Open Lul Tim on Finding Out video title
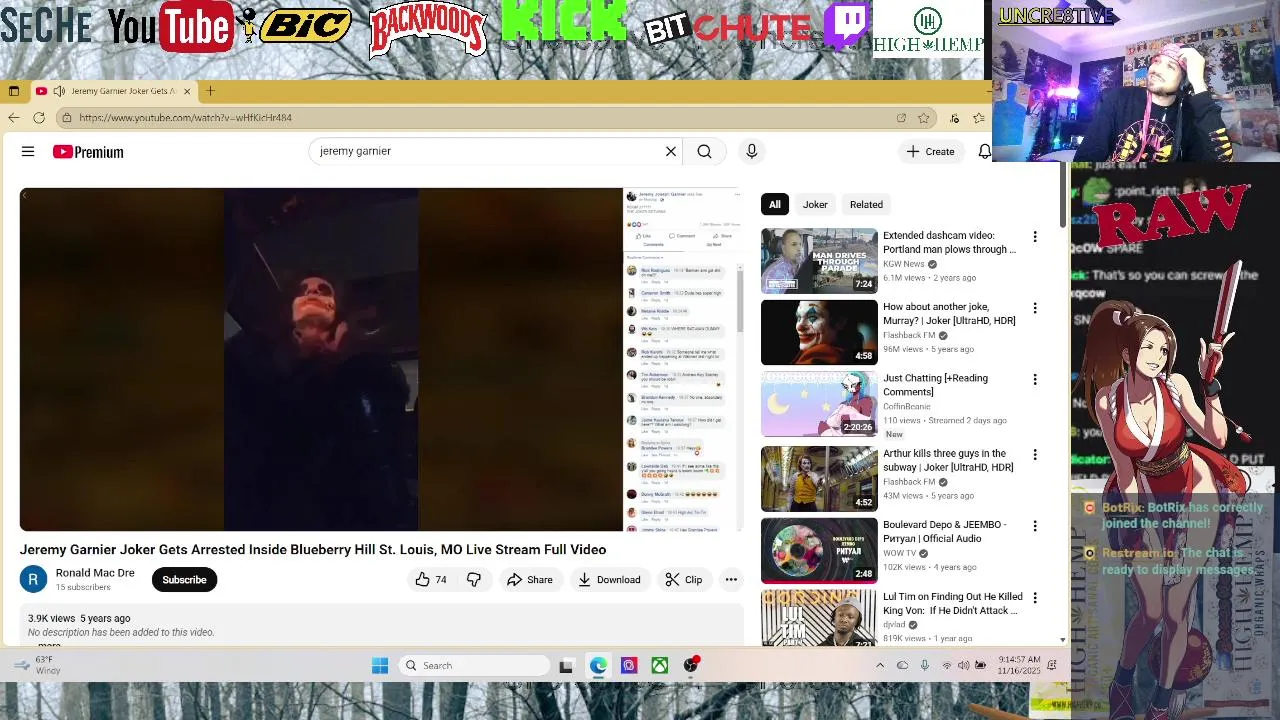Screen dimensions: 1280x720 tap(952, 604)
